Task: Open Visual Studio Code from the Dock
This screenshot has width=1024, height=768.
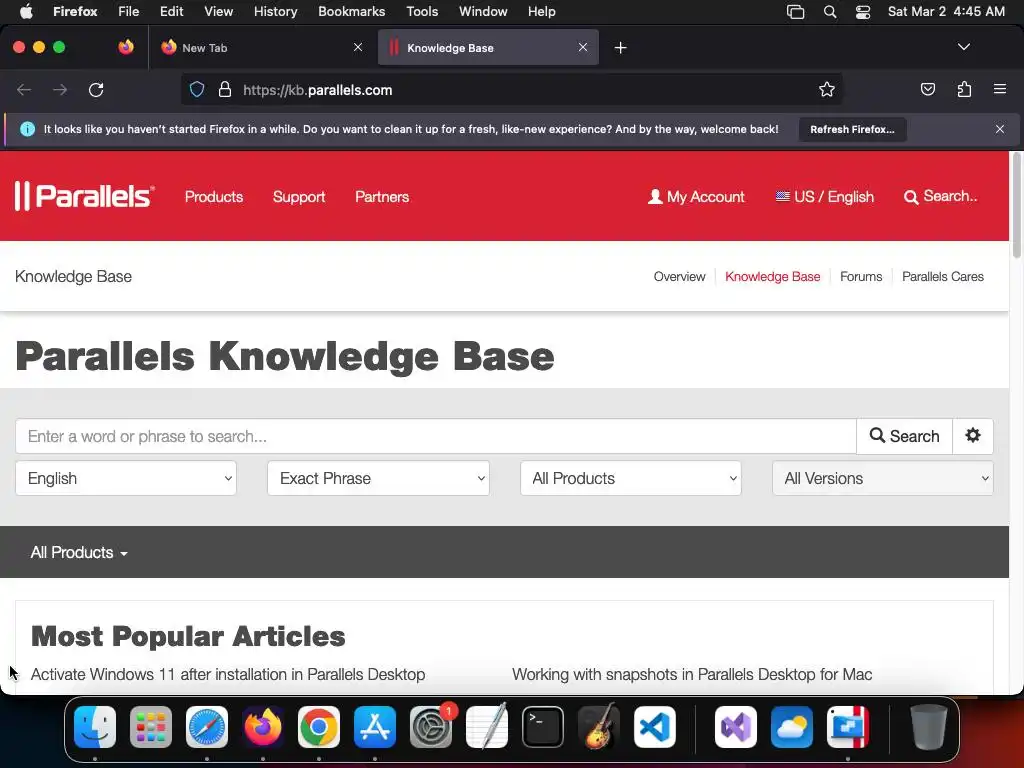Action: click(x=655, y=727)
